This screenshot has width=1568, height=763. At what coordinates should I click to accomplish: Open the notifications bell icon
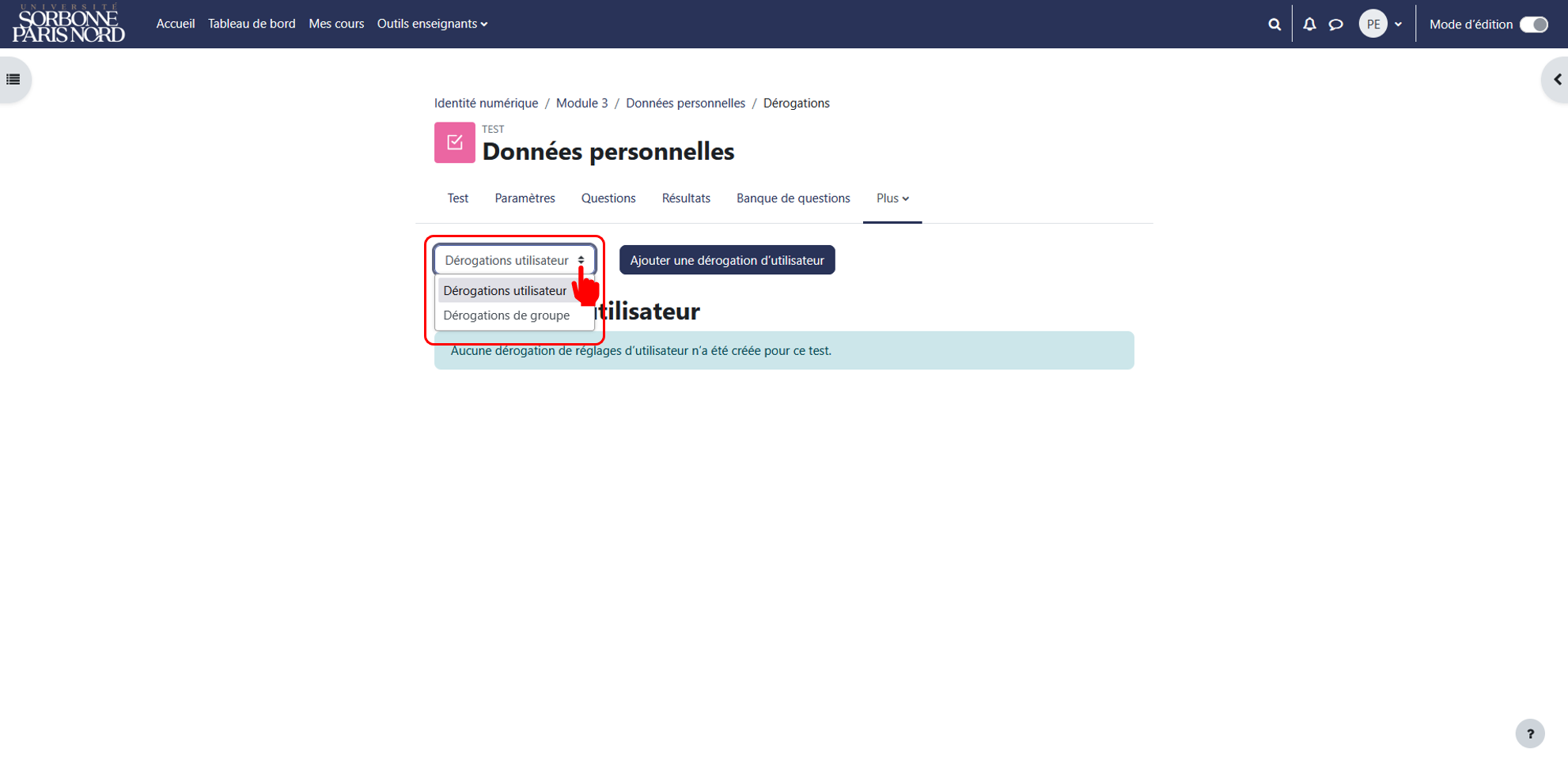tap(1309, 24)
